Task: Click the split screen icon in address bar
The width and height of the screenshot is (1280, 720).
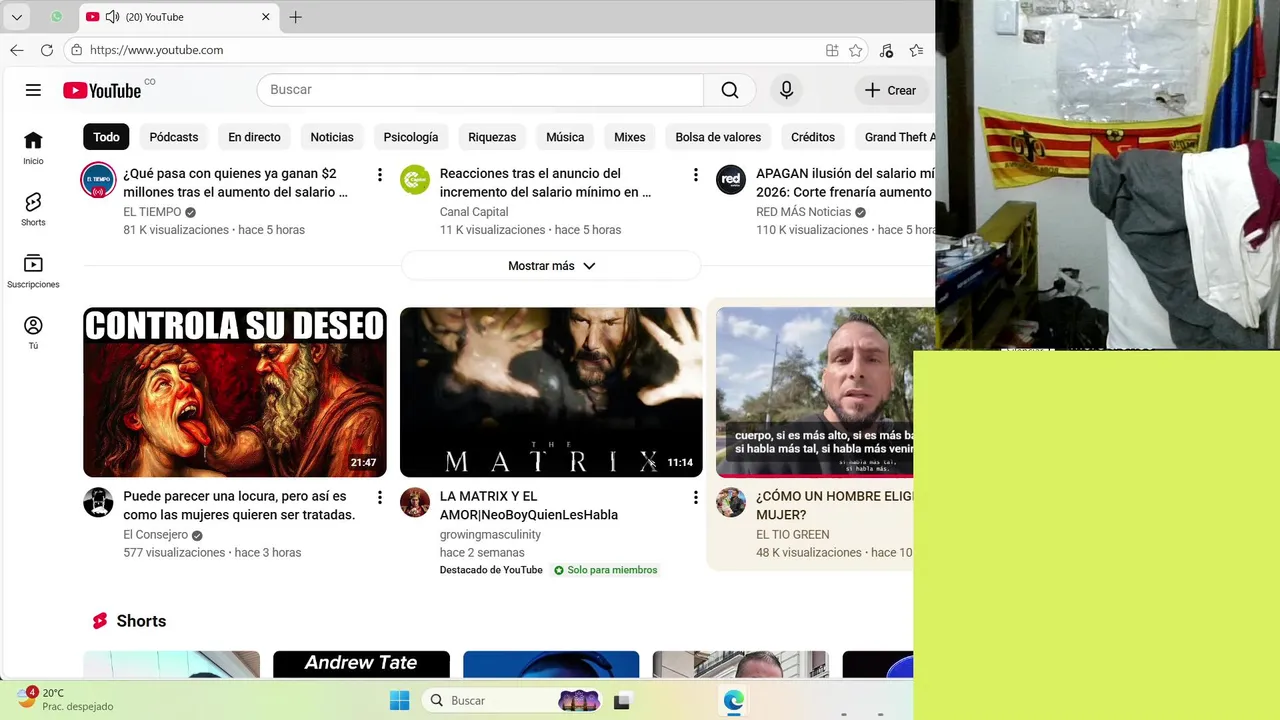Action: click(x=832, y=50)
